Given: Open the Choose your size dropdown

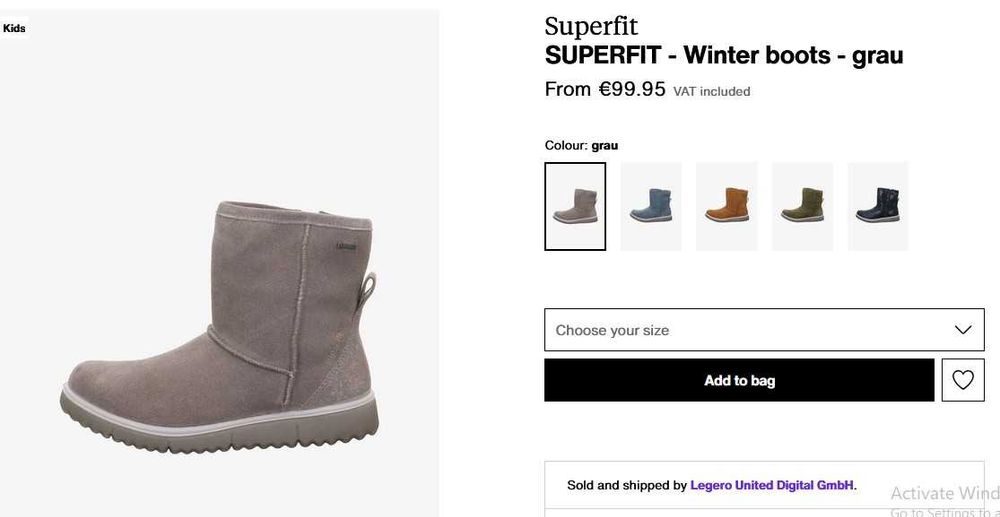Looking at the screenshot, I should pyautogui.click(x=740, y=330).
